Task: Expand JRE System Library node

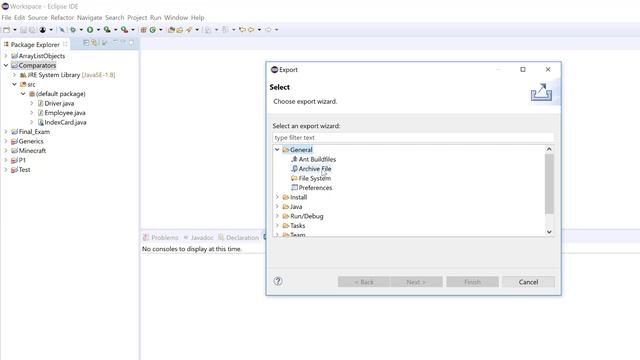Action: (14, 75)
